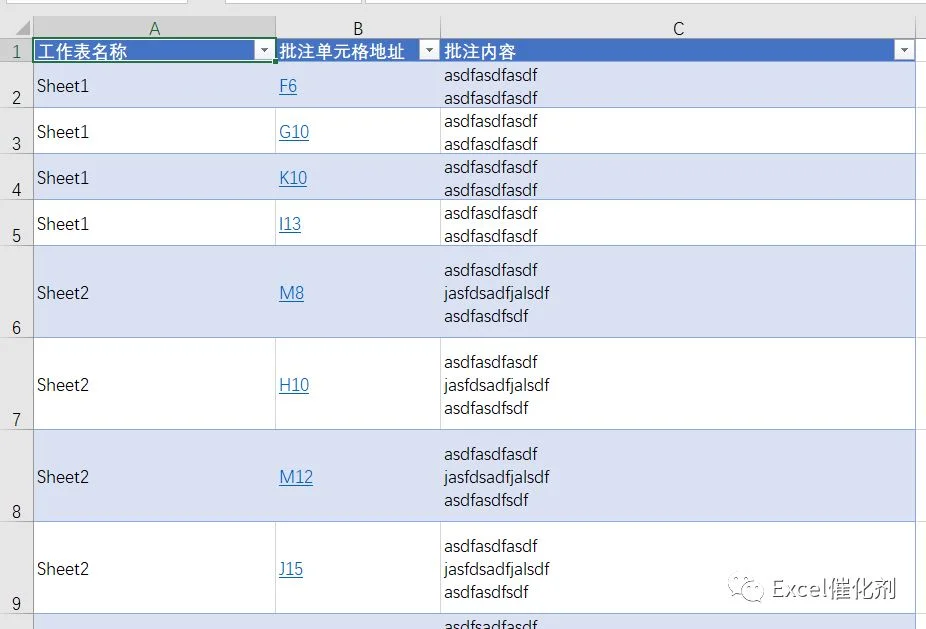Image resolution: width=926 pixels, height=629 pixels.
Task: Select the comment text cell in row 2
Action: [678, 85]
